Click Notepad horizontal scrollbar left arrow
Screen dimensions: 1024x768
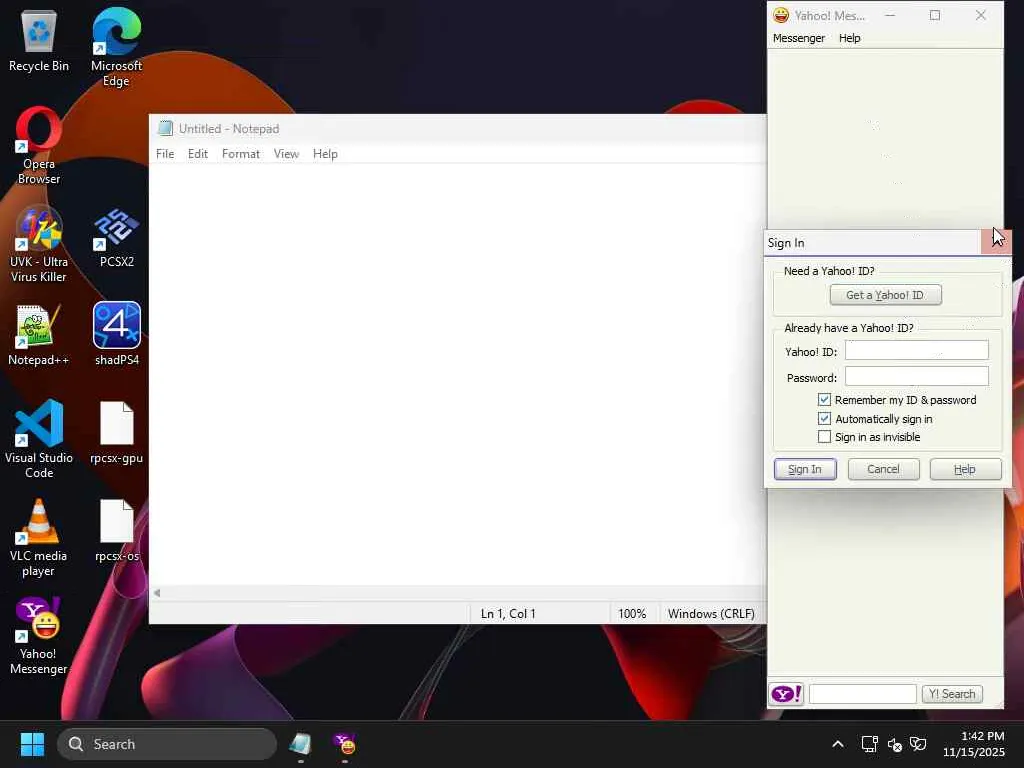tap(157, 593)
